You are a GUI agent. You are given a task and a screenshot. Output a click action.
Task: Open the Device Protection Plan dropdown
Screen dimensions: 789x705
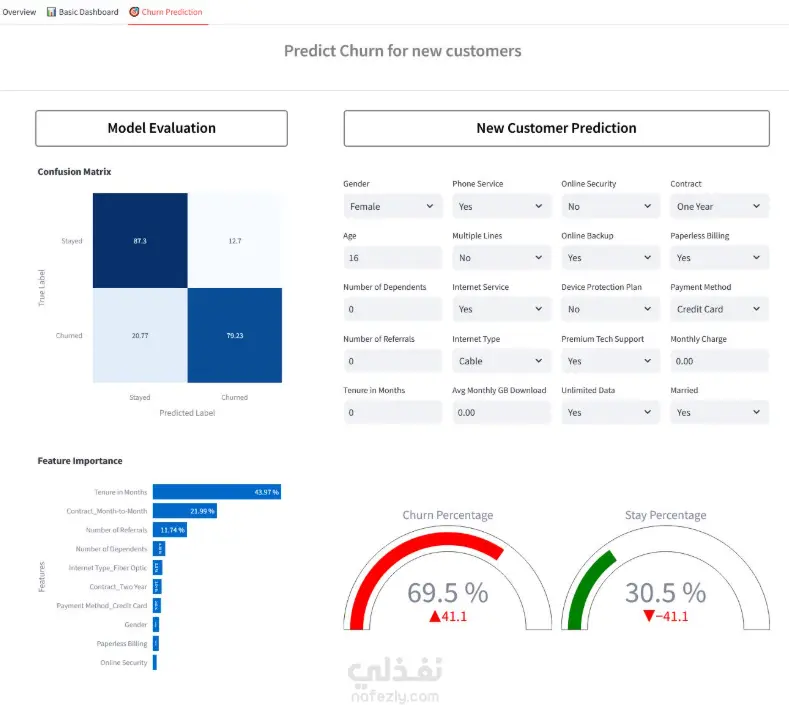pos(610,309)
